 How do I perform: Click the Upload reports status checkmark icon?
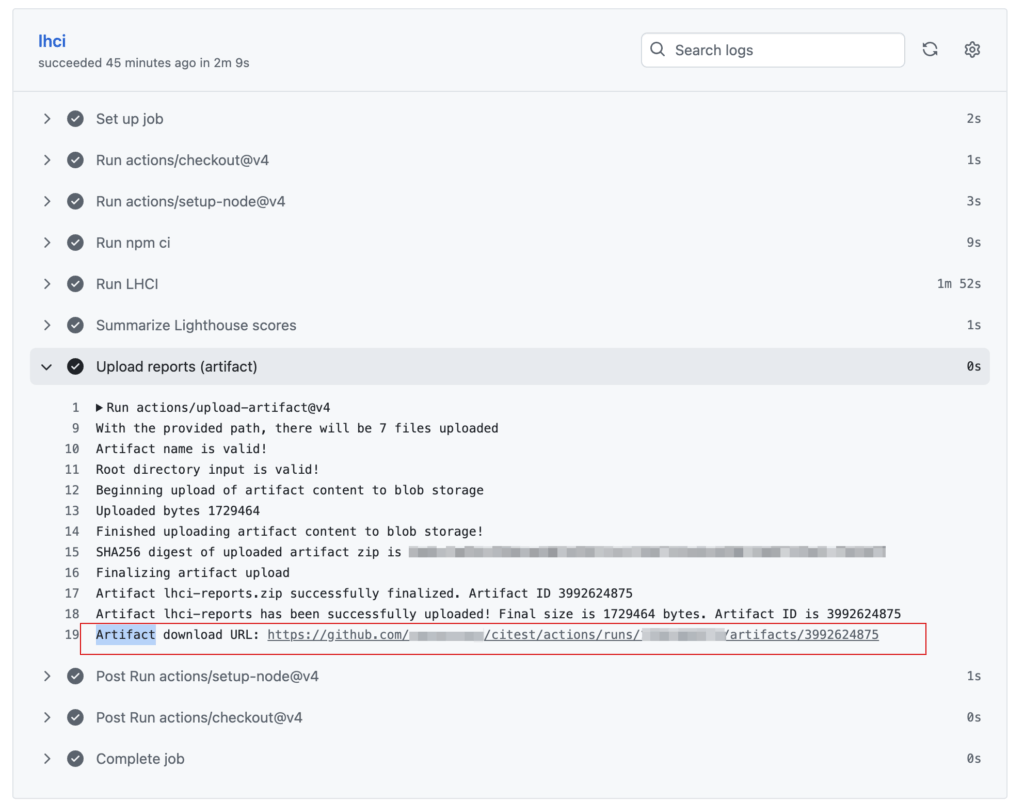pos(75,367)
